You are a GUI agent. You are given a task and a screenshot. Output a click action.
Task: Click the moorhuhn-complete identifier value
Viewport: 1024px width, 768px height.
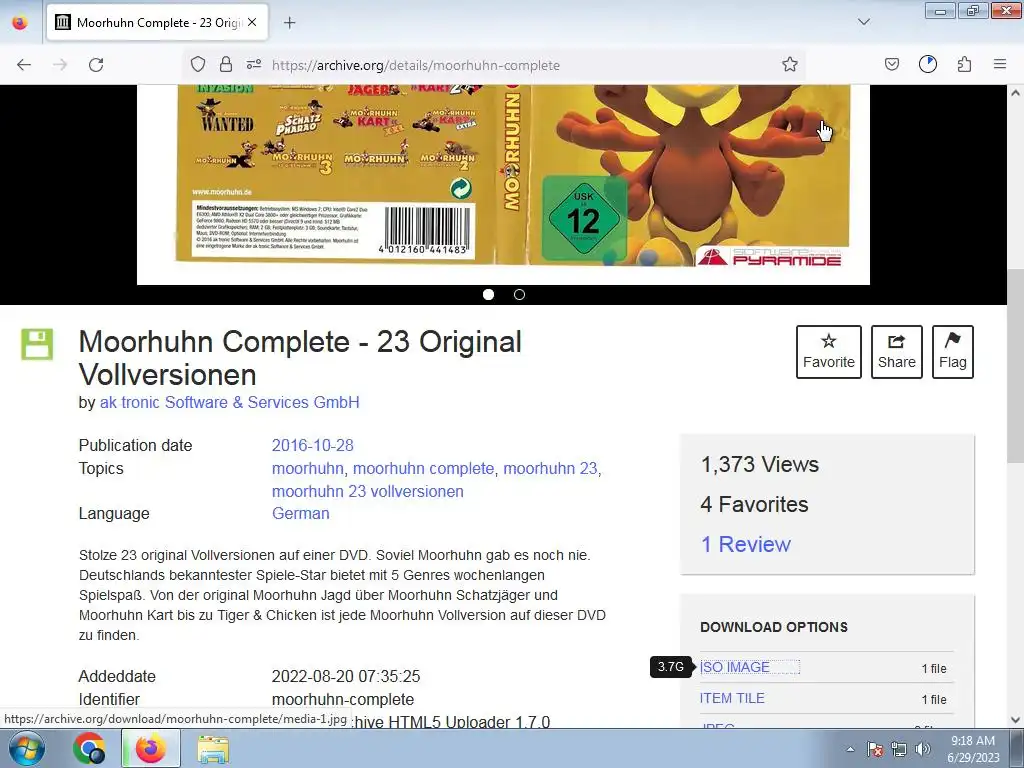[x=343, y=699]
